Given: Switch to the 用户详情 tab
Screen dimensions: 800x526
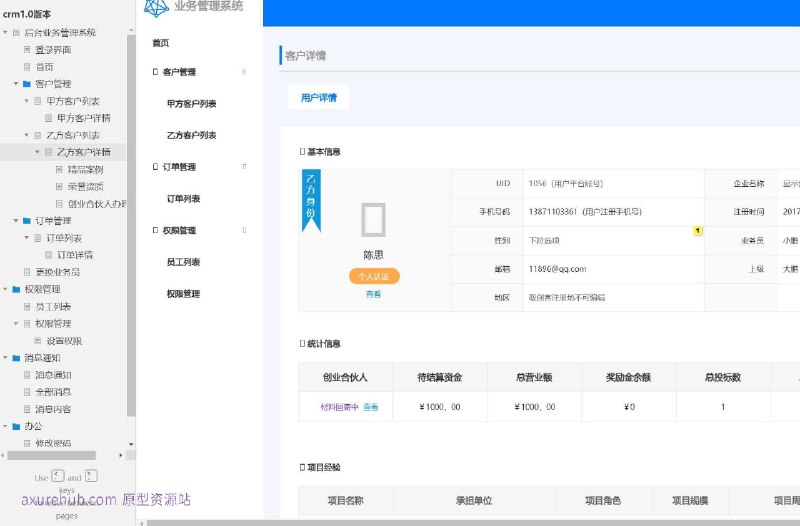Looking at the screenshot, I should tap(319, 97).
